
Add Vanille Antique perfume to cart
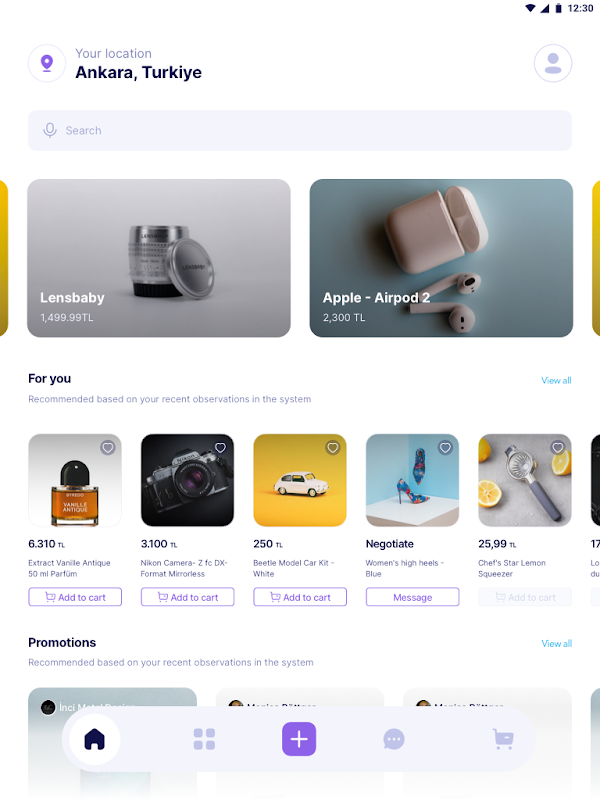[x=75, y=597]
